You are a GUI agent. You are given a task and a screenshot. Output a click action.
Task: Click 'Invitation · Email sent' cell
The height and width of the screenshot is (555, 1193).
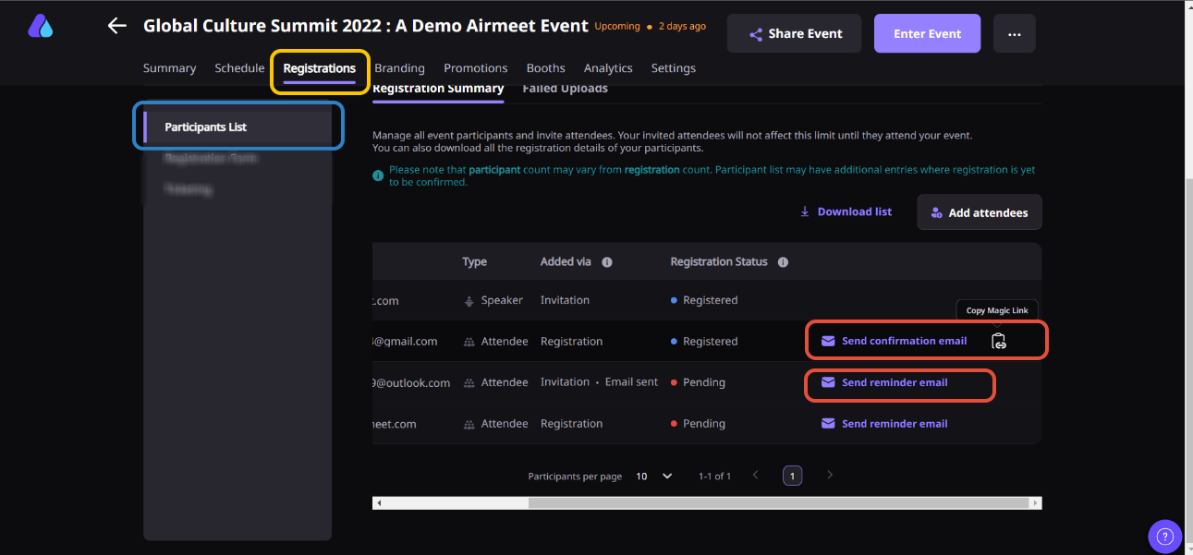599,382
